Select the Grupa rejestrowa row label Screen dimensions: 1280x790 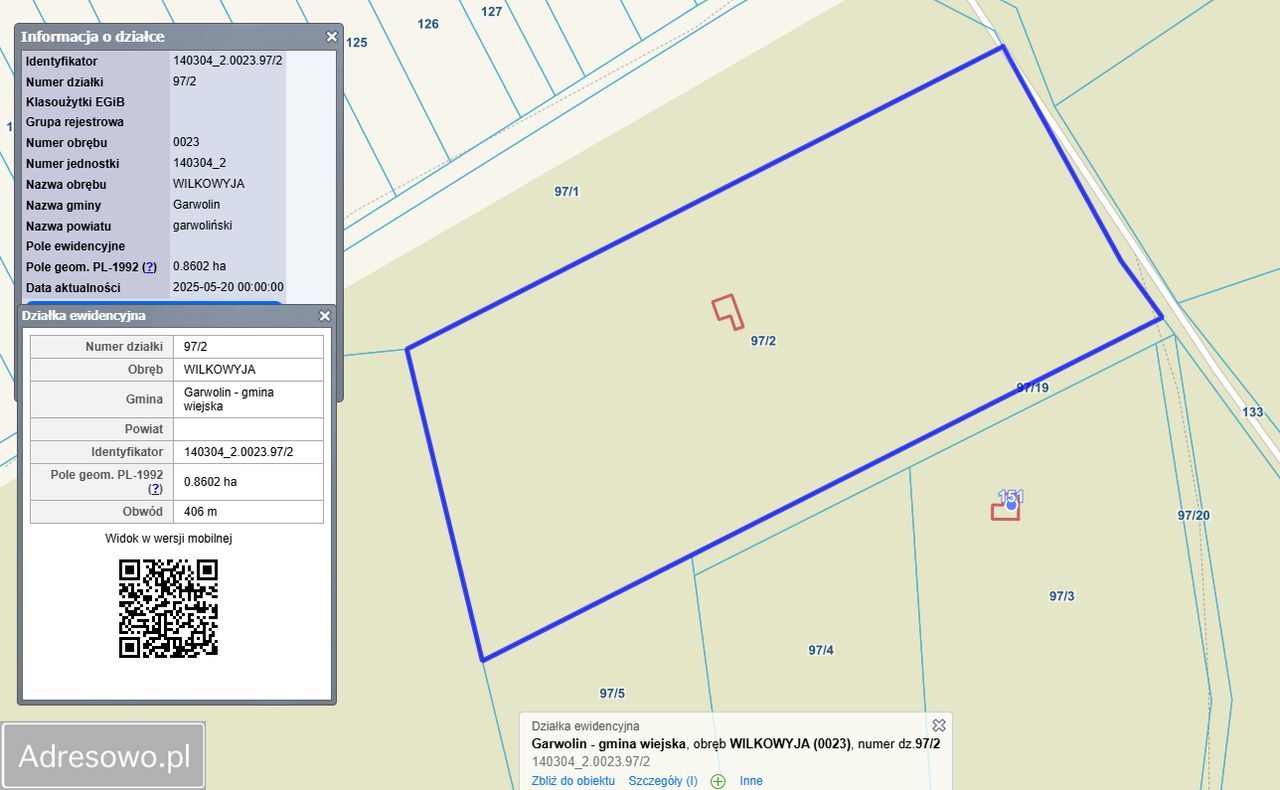coord(75,122)
